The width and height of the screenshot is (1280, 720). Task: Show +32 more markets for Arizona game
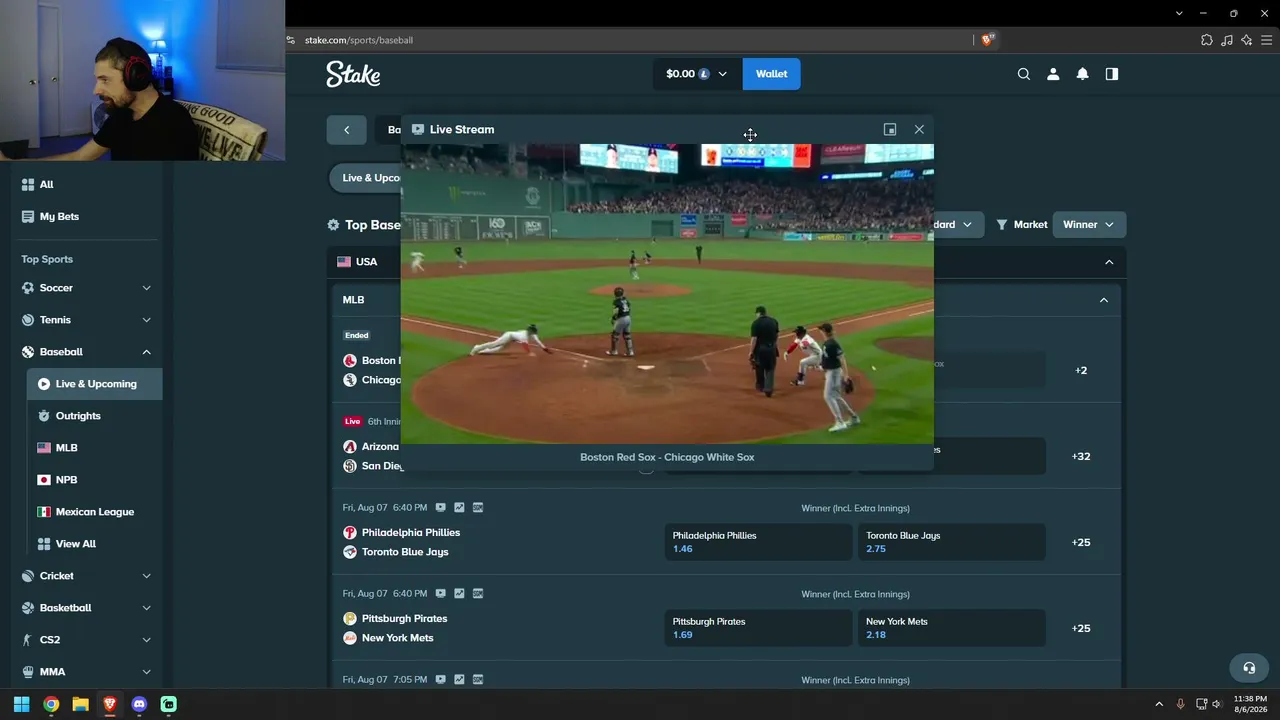(1081, 456)
